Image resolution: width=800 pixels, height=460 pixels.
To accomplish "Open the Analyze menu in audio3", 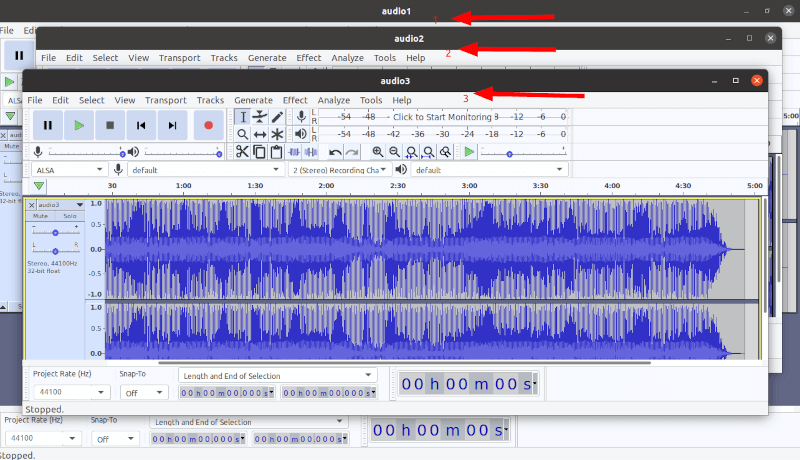I will tap(334, 100).
